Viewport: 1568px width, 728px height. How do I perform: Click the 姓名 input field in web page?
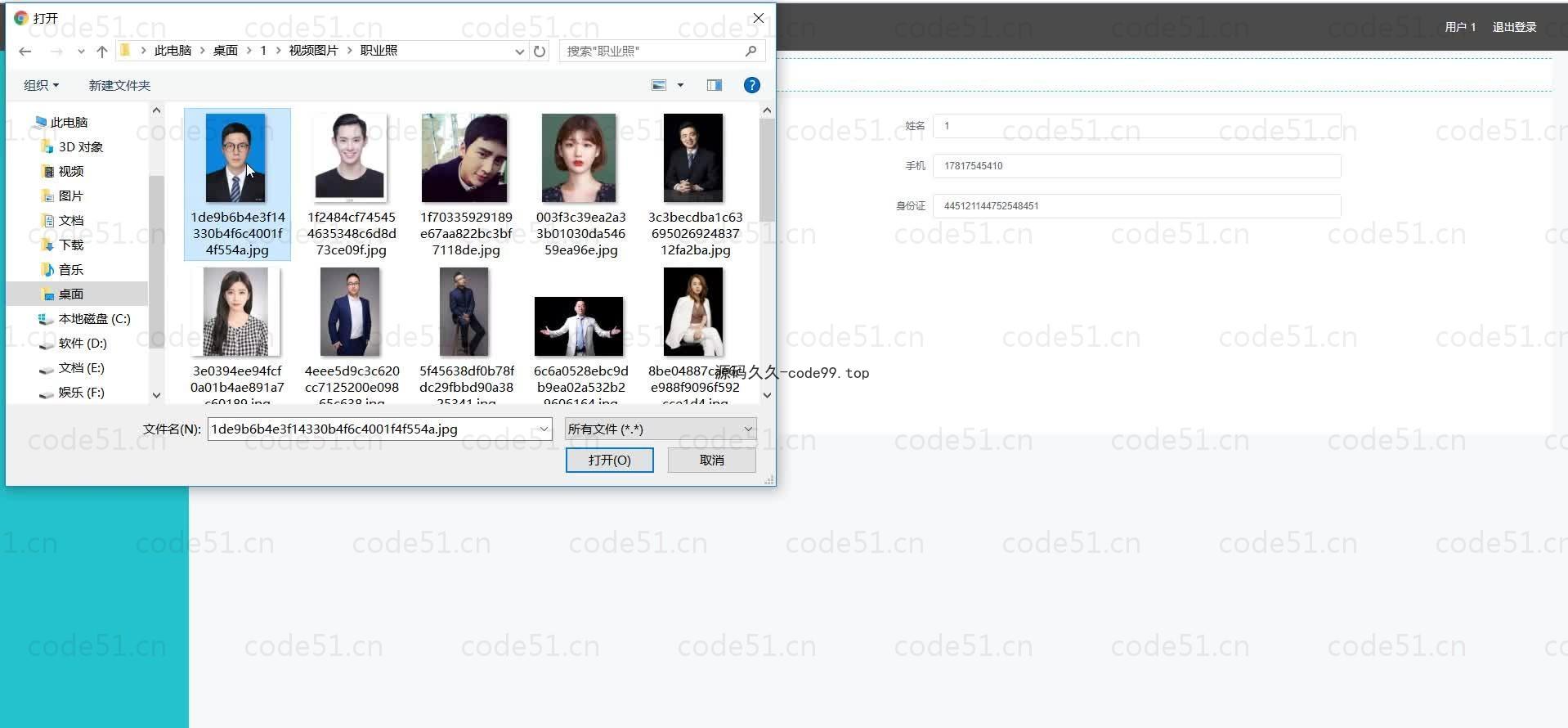(1137, 126)
